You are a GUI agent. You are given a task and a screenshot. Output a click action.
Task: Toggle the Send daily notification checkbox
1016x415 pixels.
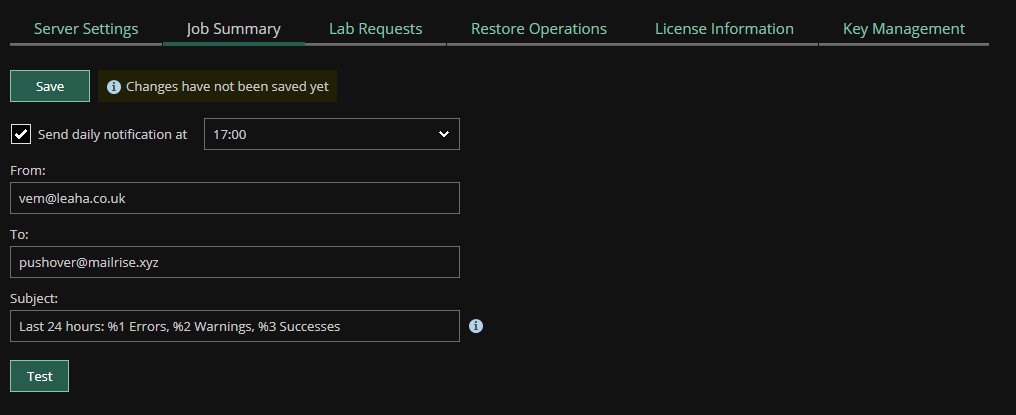[x=21, y=134]
